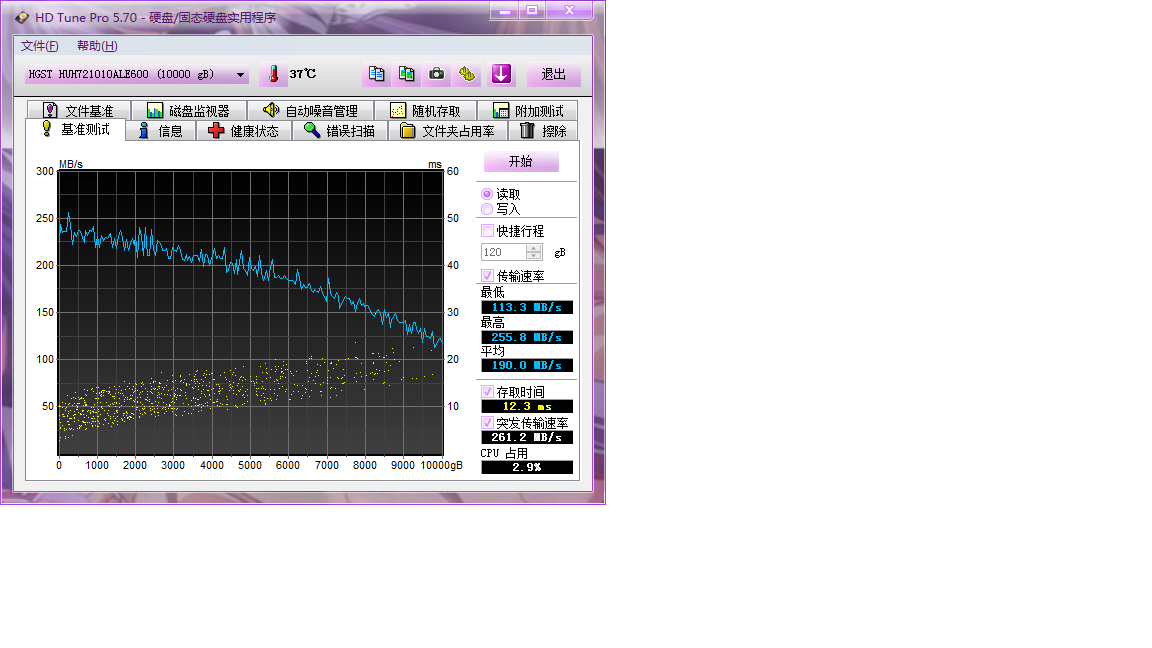Screen dimensions: 1152x648
Task: Select the 写入 write radio button
Action: pos(487,209)
